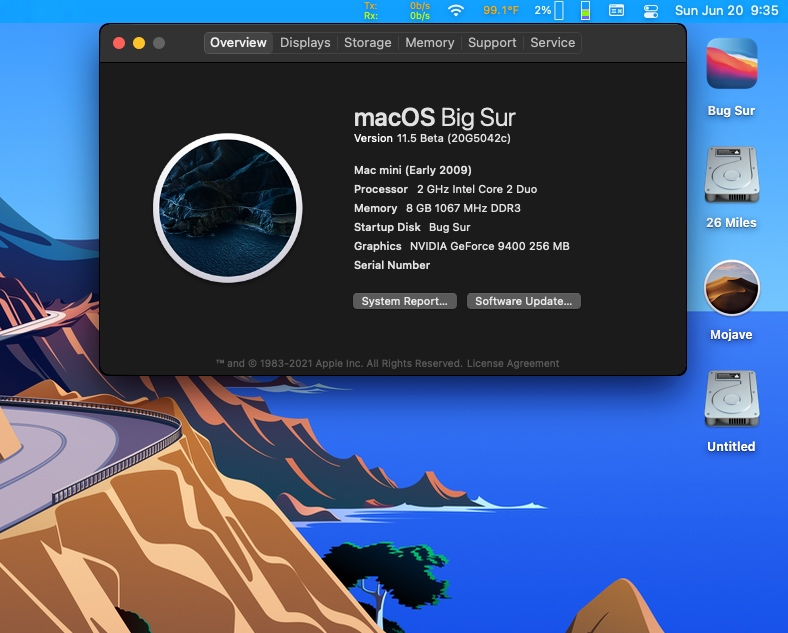
Task: Click the System Report button
Action: click(405, 301)
